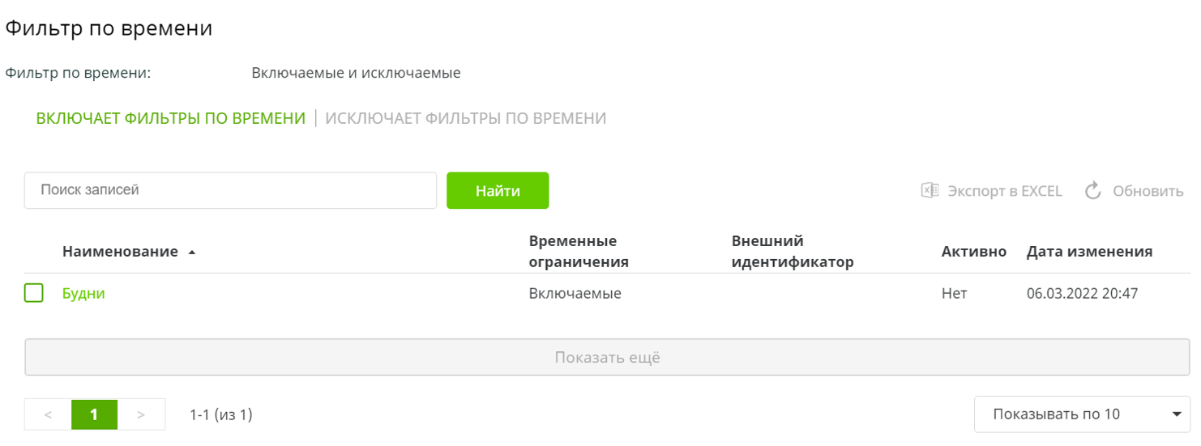This screenshot has height=446, width=1201.
Task: Go to previous page arrow
Action: click(48, 414)
